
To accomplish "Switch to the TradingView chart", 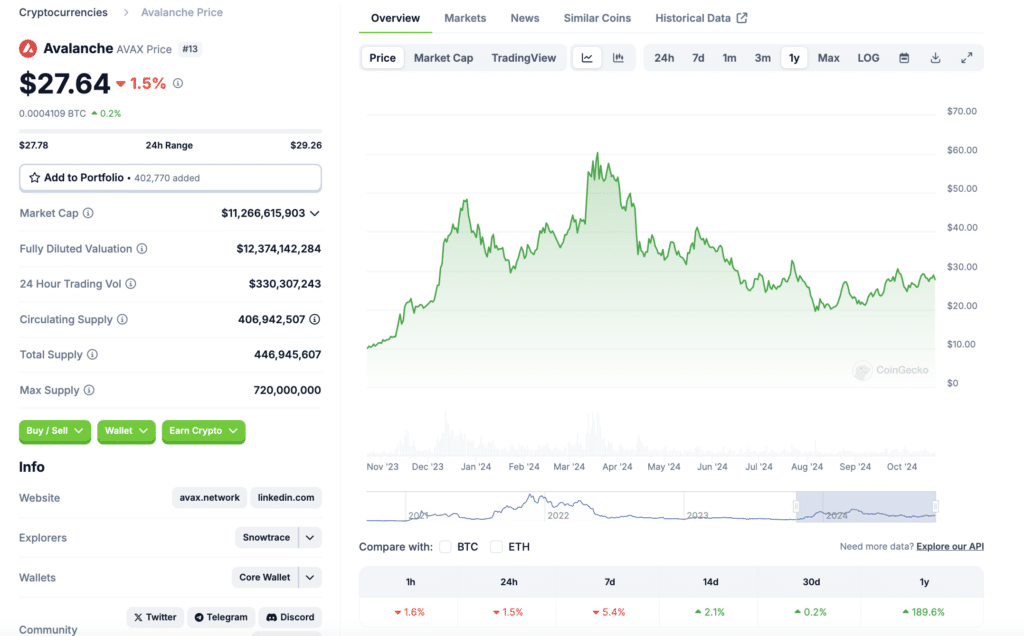I will pos(524,58).
